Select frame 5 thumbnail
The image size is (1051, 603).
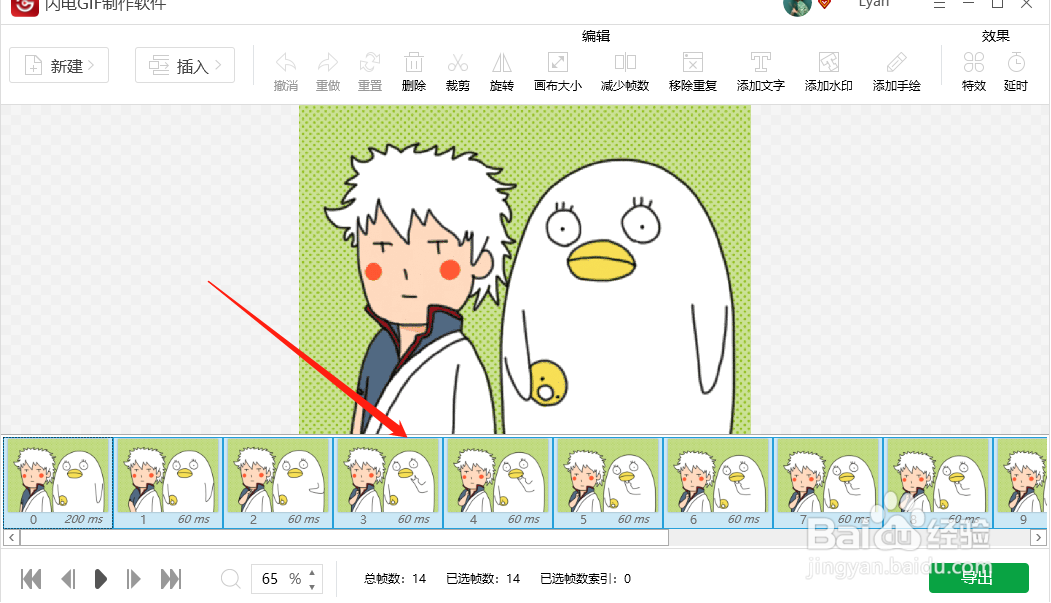click(608, 482)
